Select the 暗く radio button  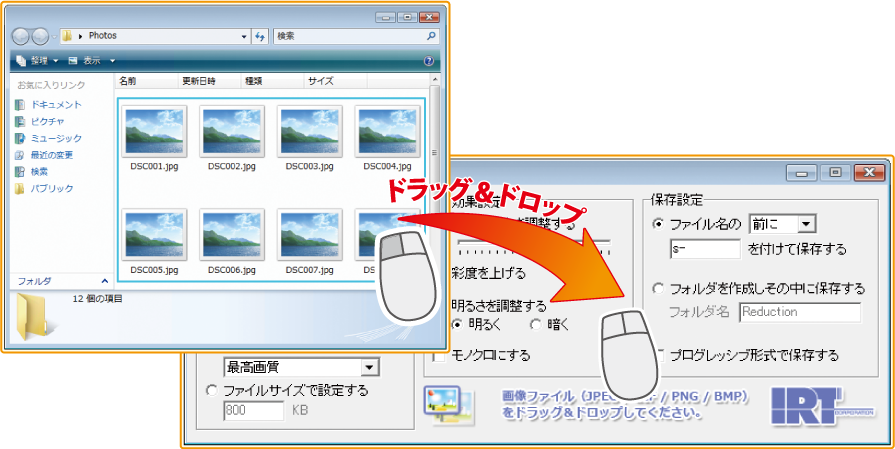(x=535, y=324)
